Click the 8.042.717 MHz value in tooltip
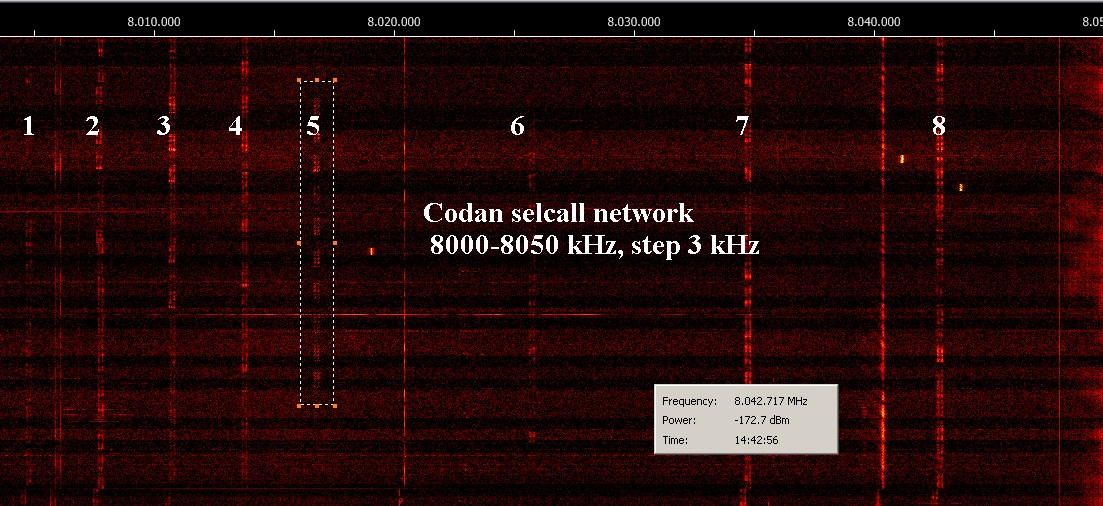Screen dimensions: 1103x506 tap(771, 401)
